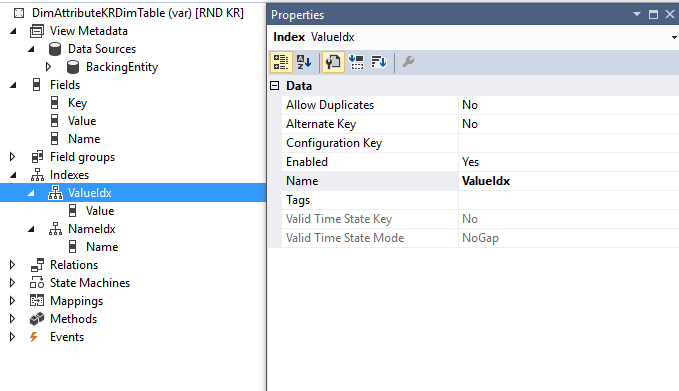Expand the Relations node
Image resolution: width=679 pixels, height=391 pixels.
coord(13,265)
